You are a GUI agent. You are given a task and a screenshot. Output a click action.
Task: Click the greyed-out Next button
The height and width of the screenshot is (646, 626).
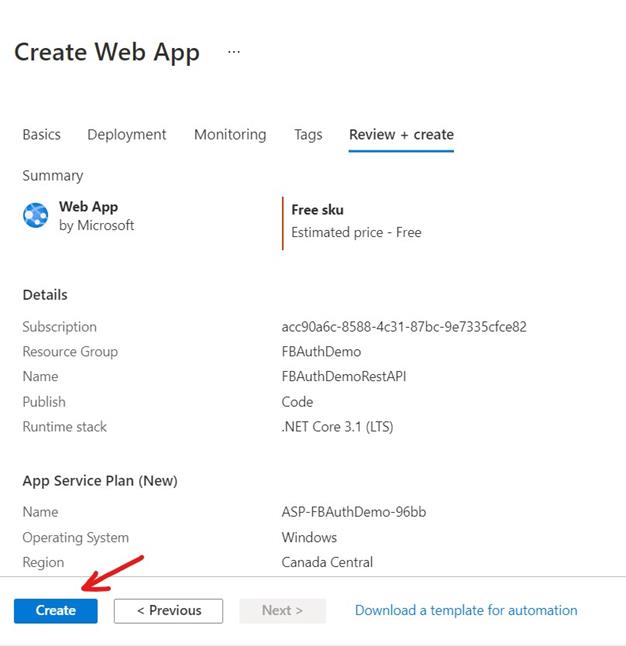point(282,611)
